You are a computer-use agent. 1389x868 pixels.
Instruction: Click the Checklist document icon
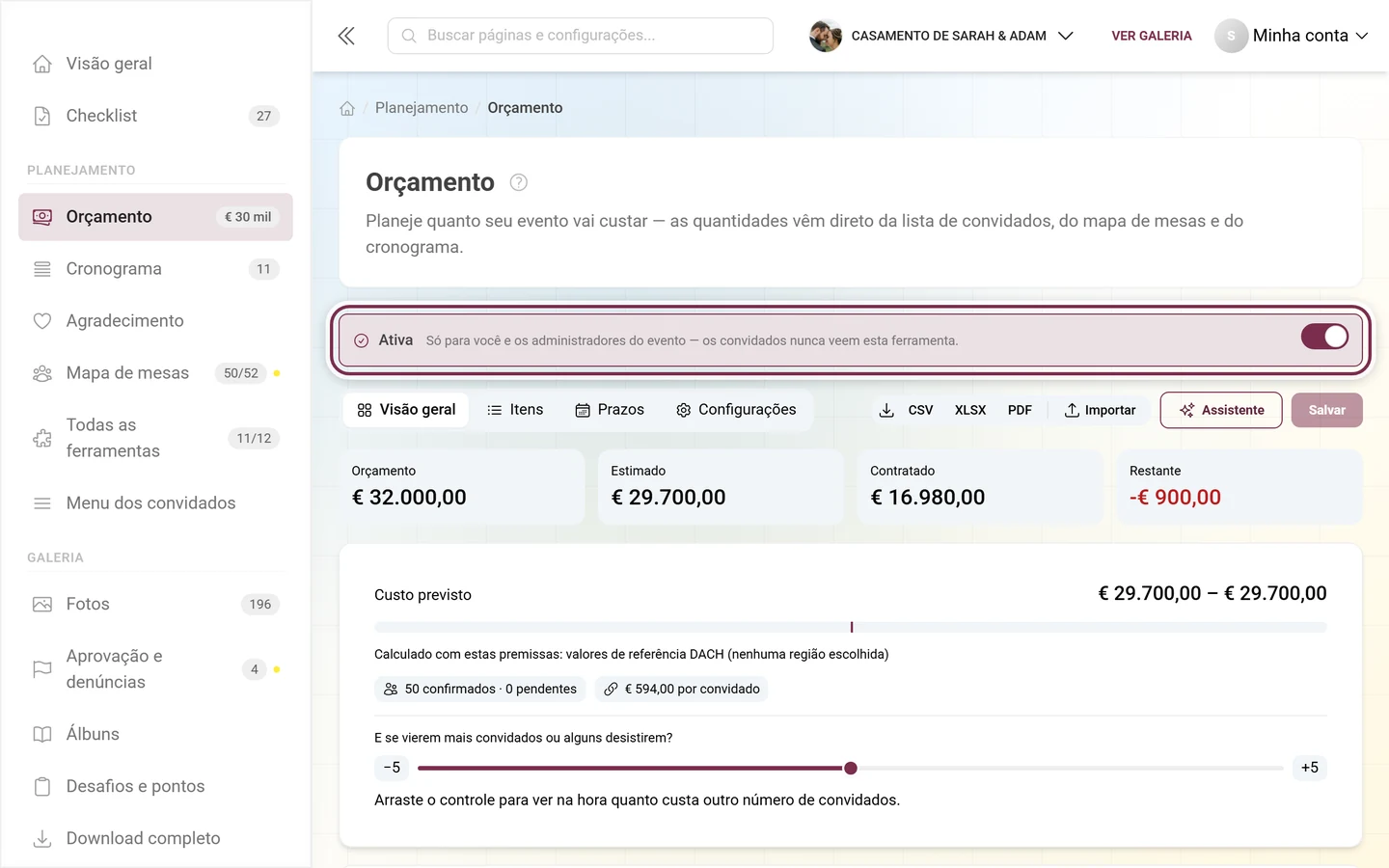pyautogui.click(x=42, y=116)
